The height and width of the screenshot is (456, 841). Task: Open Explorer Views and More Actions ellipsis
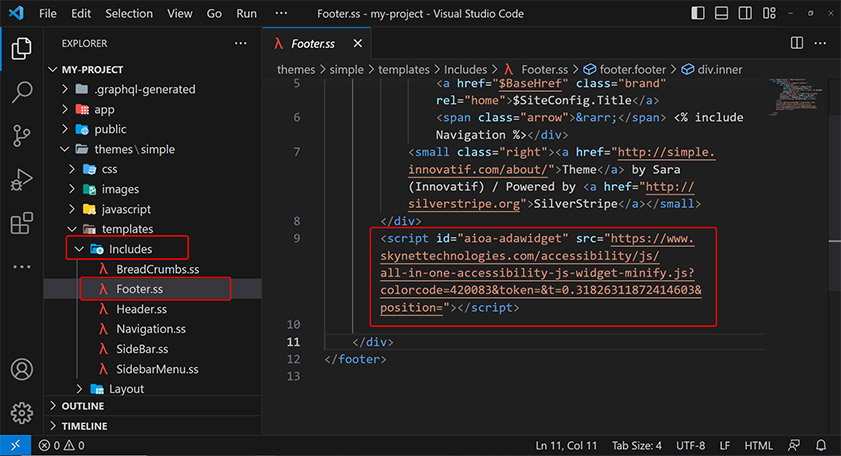coord(240,43)
